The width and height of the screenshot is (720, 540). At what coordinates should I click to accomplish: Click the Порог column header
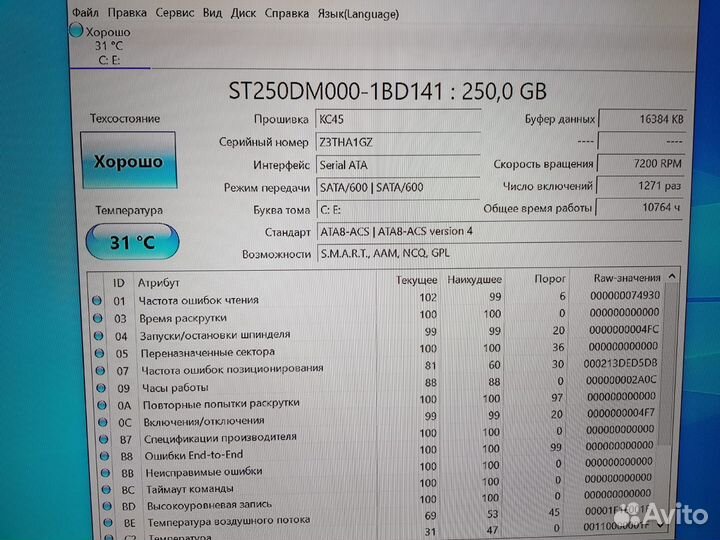(x=550, y=279)
